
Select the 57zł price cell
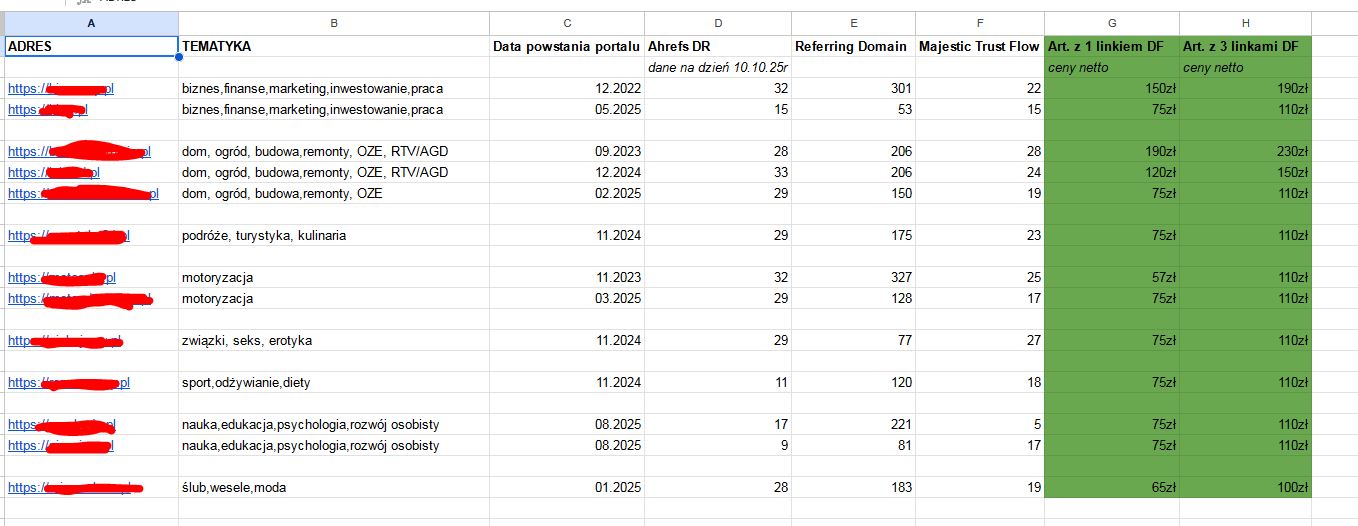pyautogui.click(x=1111, y=277)
